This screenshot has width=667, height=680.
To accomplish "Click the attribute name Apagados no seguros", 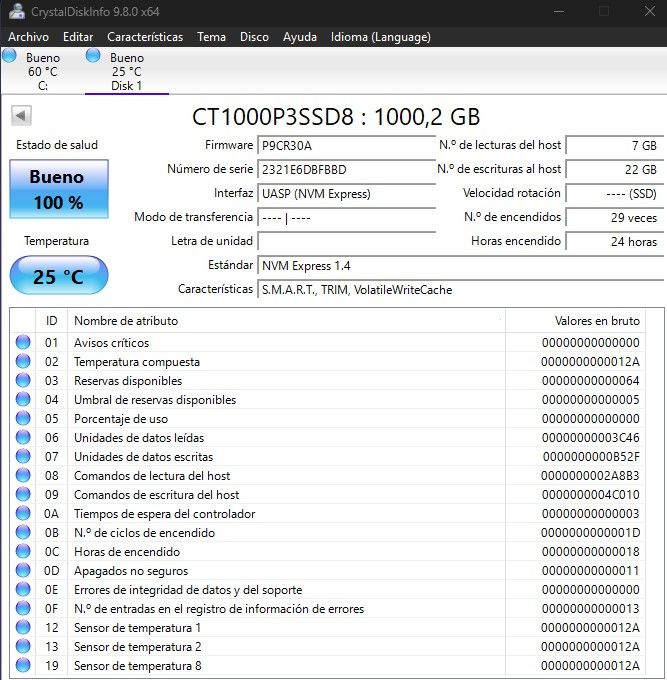I will 131,571.
